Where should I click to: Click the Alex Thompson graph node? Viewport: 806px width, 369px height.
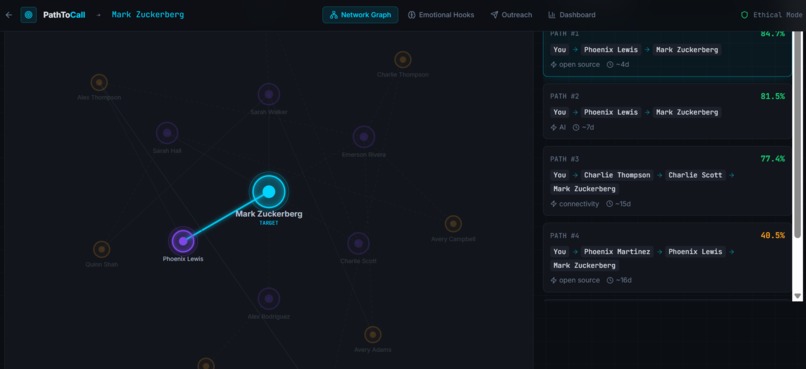99,82
